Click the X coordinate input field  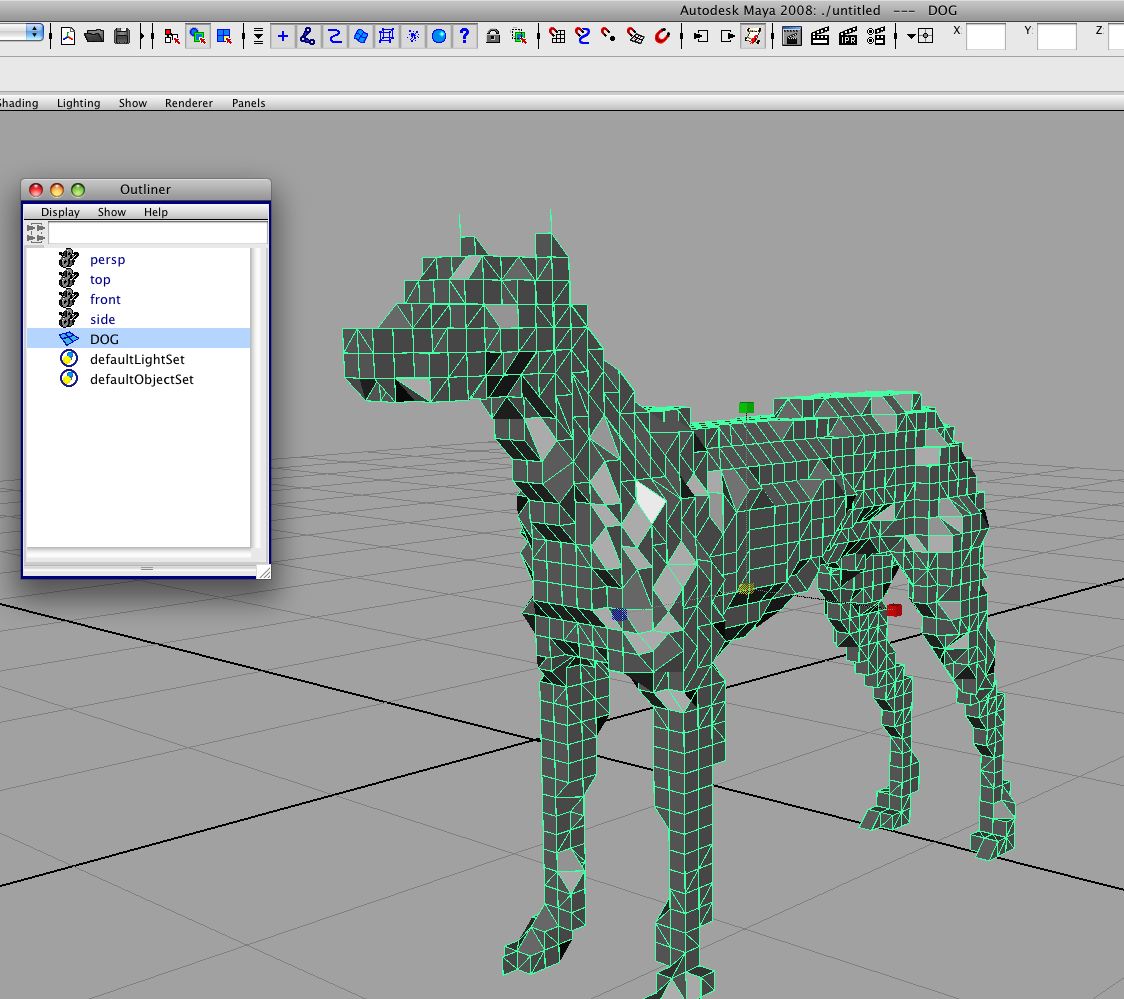986,36
